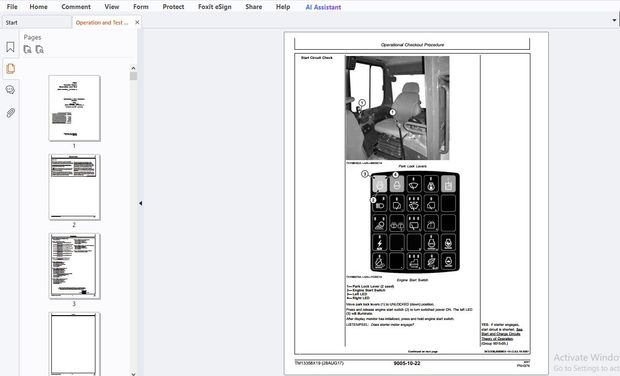Select page 2 thumbnail
The width and height of the screenshot is (620, 376).
[74, 187]
